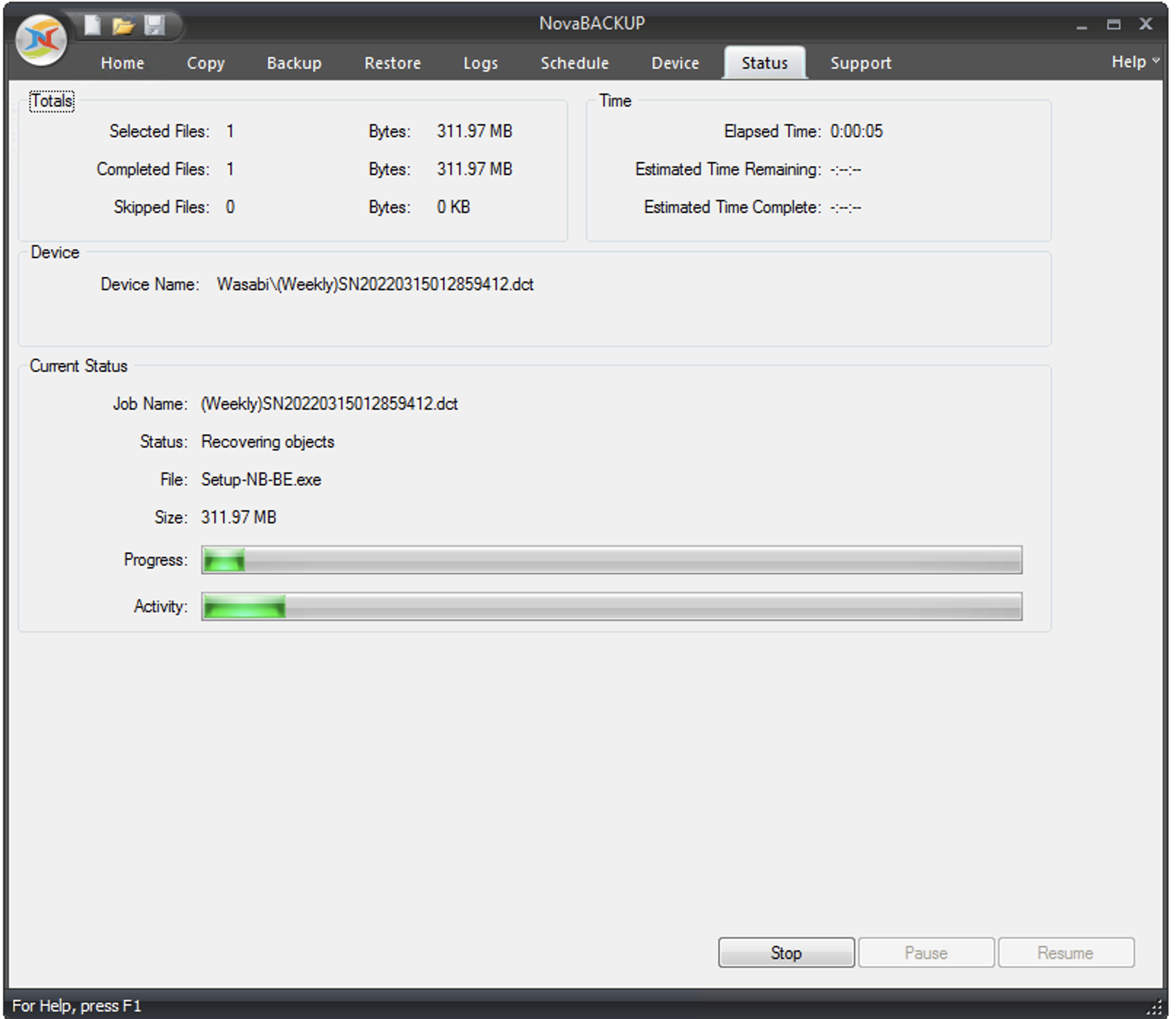Click the Estimated Time Complete label
This screenshot has width=1176, height=1019.
(x=733, y=207)
